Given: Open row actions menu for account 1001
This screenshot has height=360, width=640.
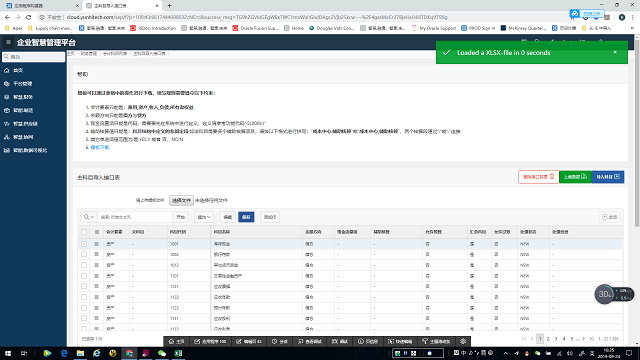Looking at the screenshot, I should [x=97, y=244].
